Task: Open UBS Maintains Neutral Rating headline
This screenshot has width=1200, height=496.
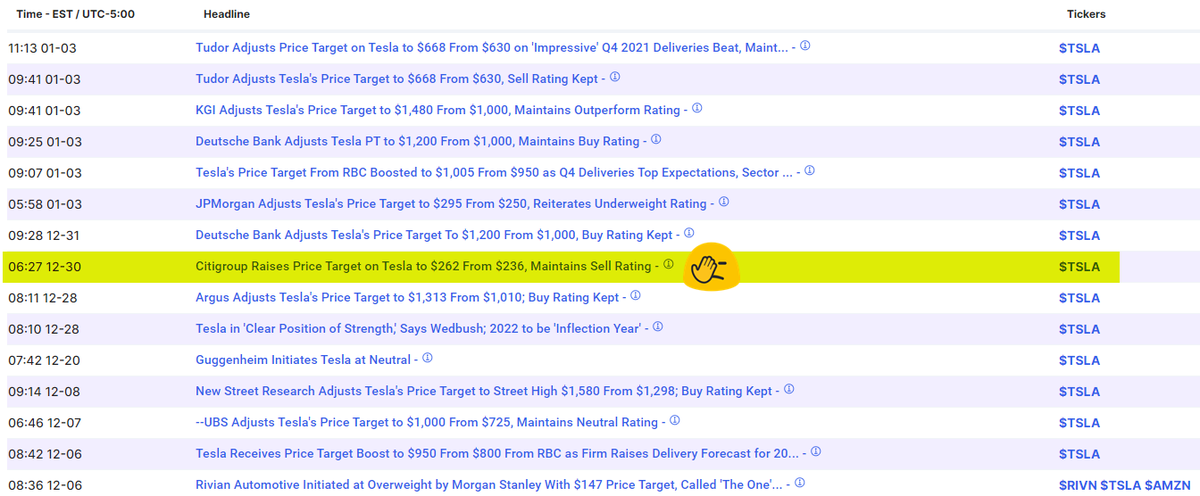Action: pyautogui.click(x=427, y=422)
